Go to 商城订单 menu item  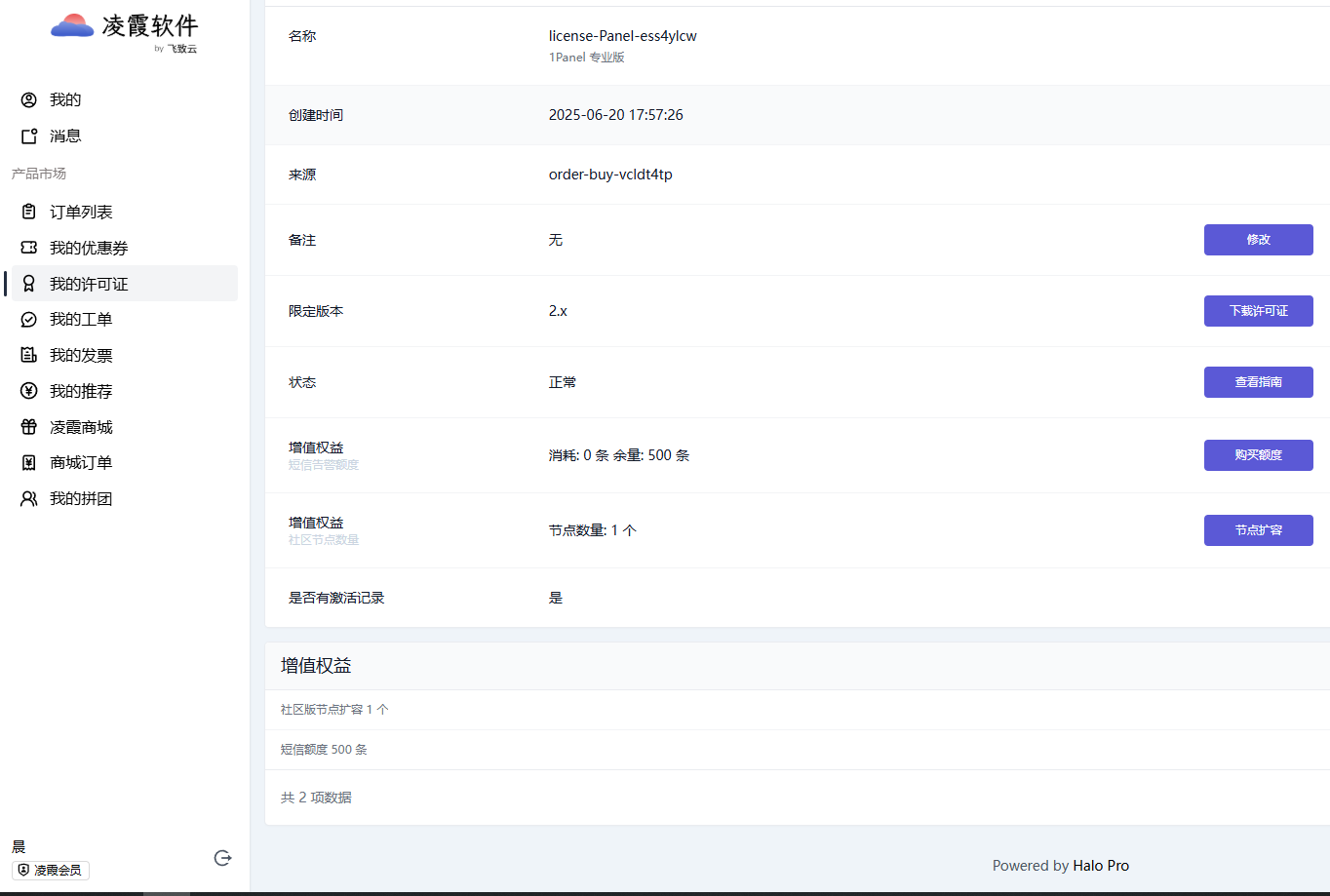81,463
